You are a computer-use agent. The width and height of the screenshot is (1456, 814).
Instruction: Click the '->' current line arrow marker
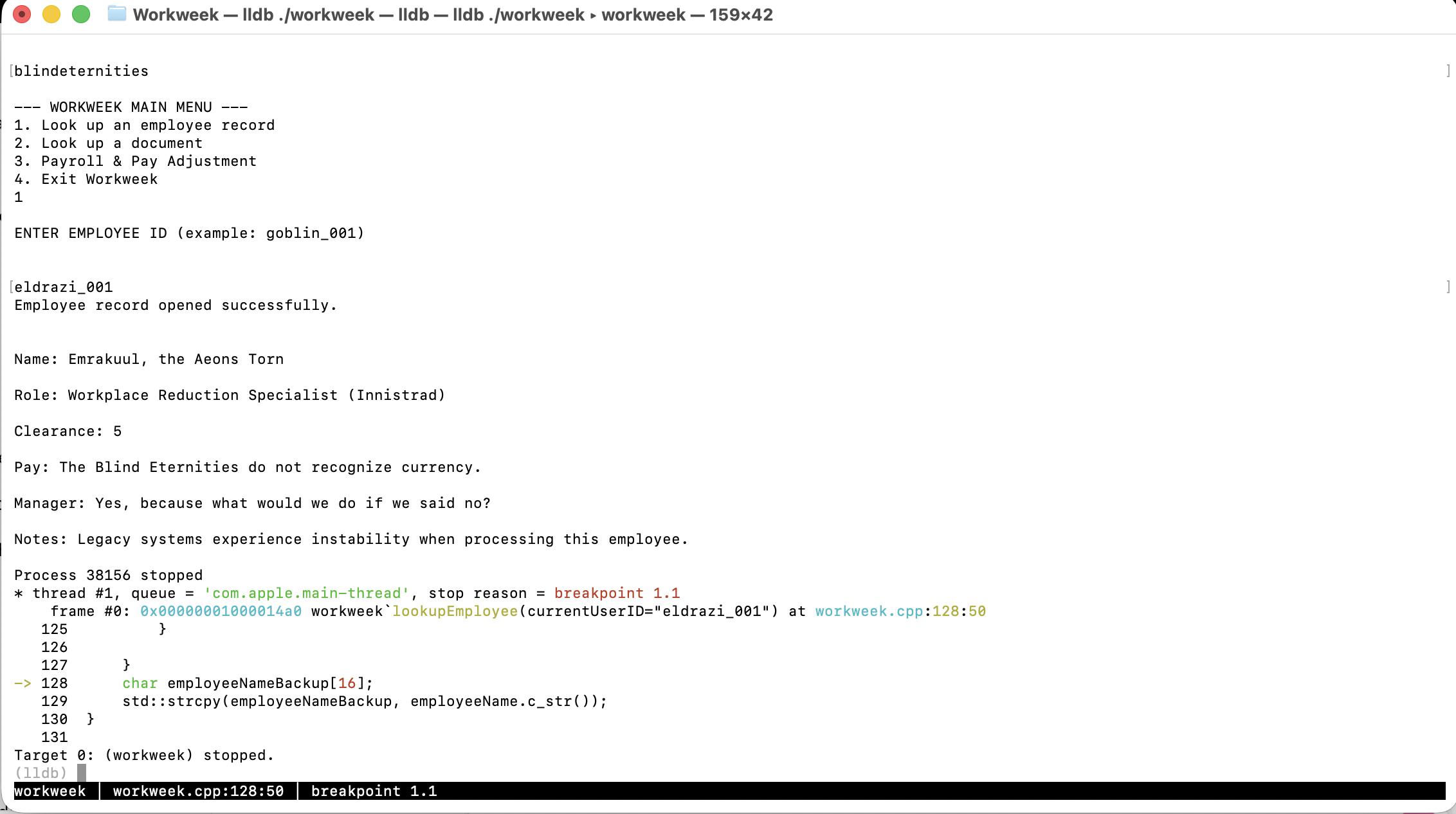23,683
